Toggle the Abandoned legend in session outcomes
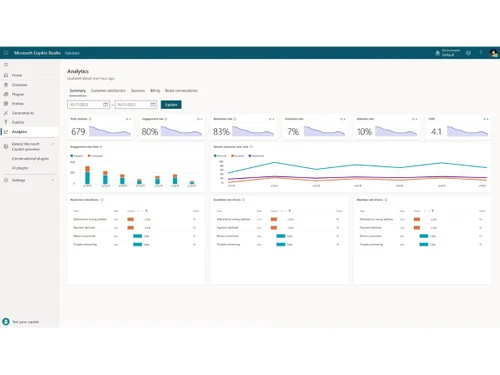The width and height of the screenshot is (500, 375). (x=257, y=156)
